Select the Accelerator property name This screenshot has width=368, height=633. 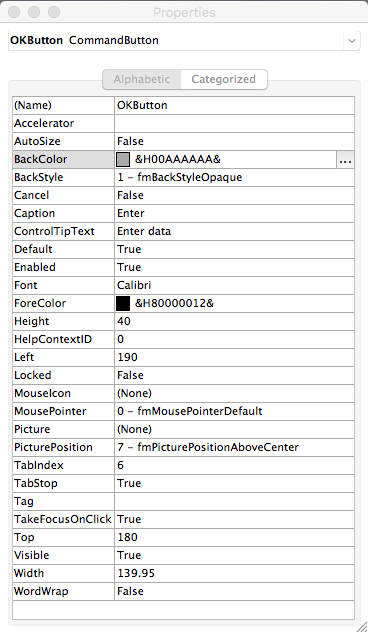63,124
